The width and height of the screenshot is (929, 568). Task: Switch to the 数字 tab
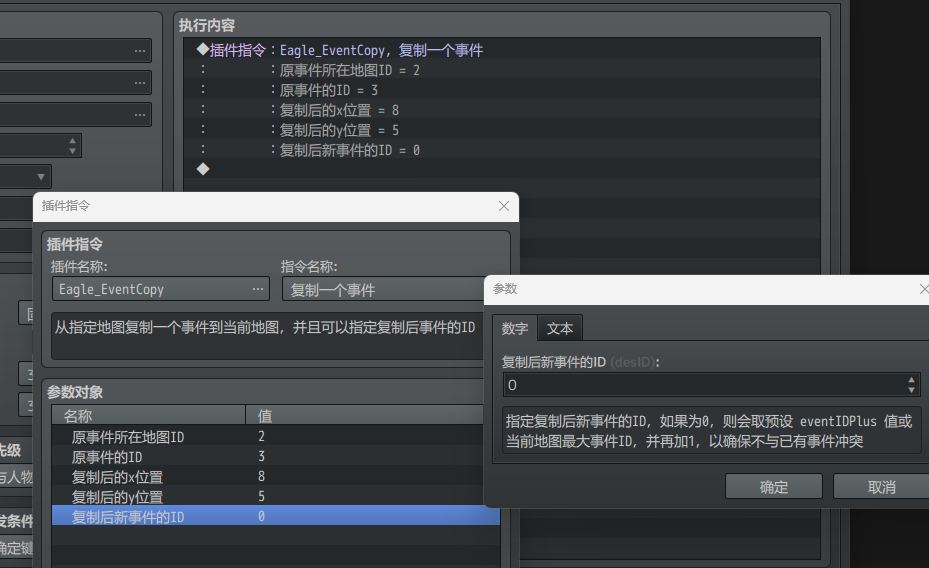tap(515, 328)
